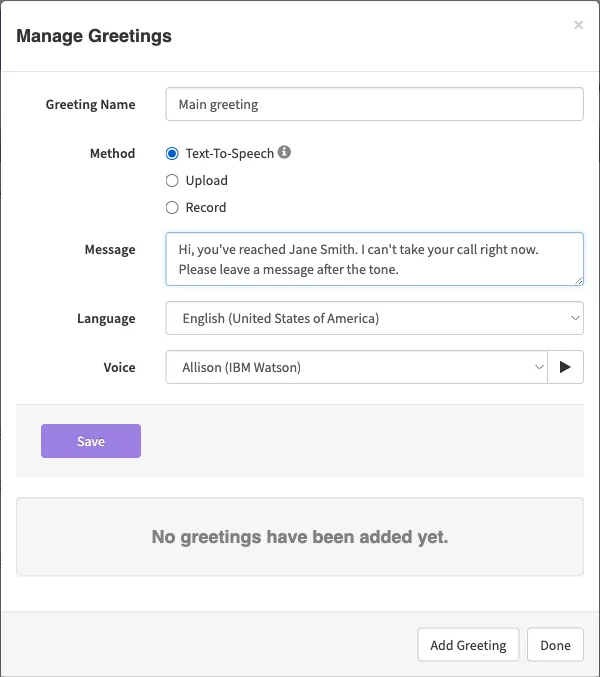Viewport: 600px width, 677px height.
Task: Click the Message label
Action: coord(110,250)
